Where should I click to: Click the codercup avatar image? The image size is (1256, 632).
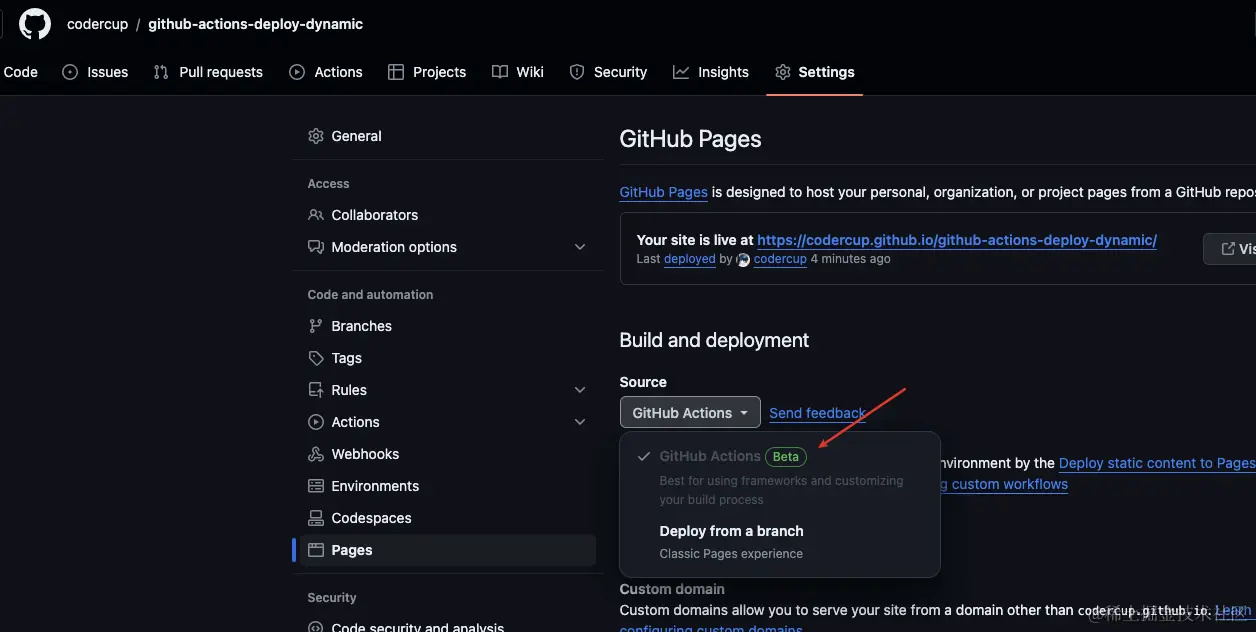[x=743, y=259]
